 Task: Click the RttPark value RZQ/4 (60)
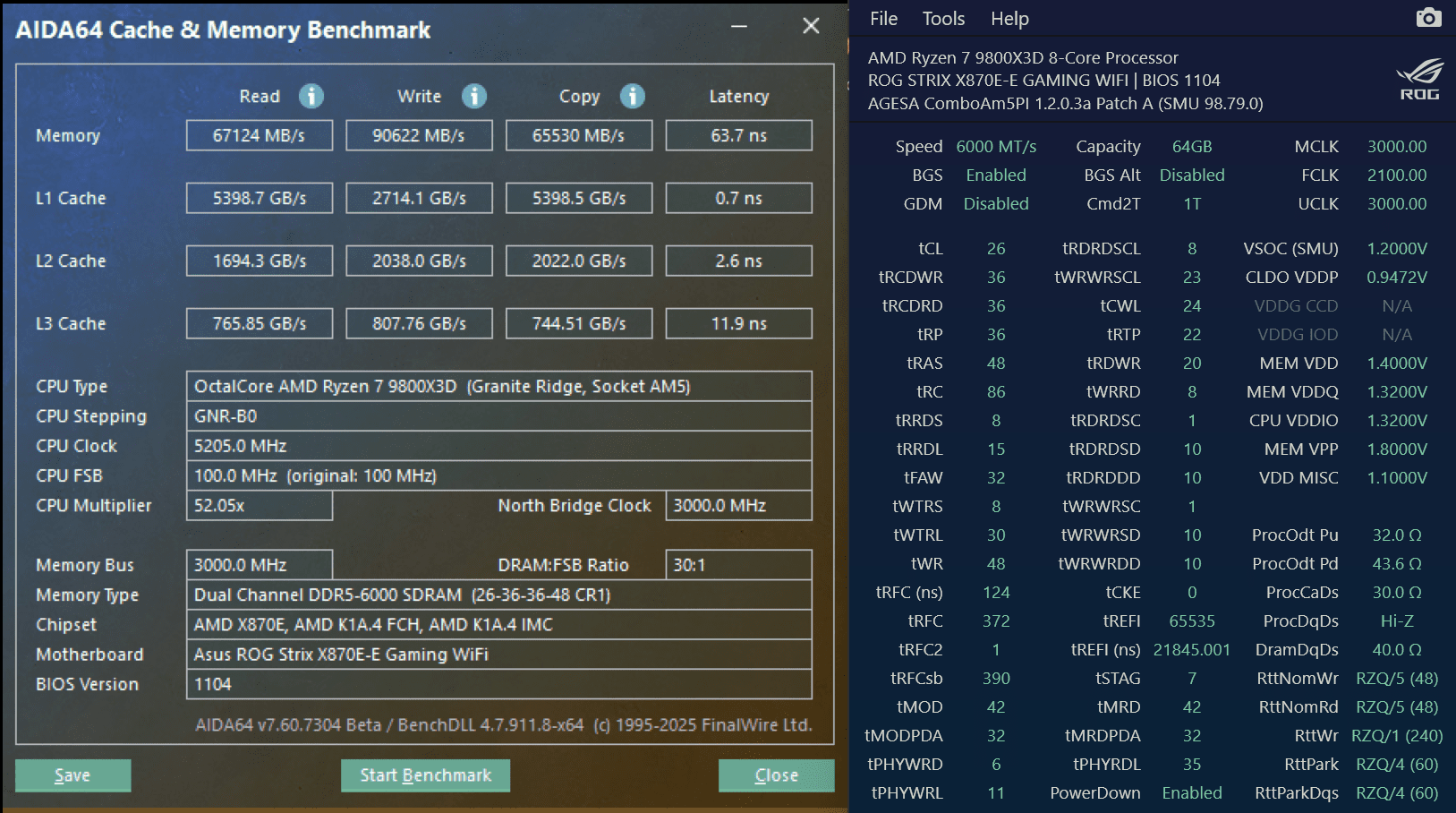click(x=1397, y=765)
